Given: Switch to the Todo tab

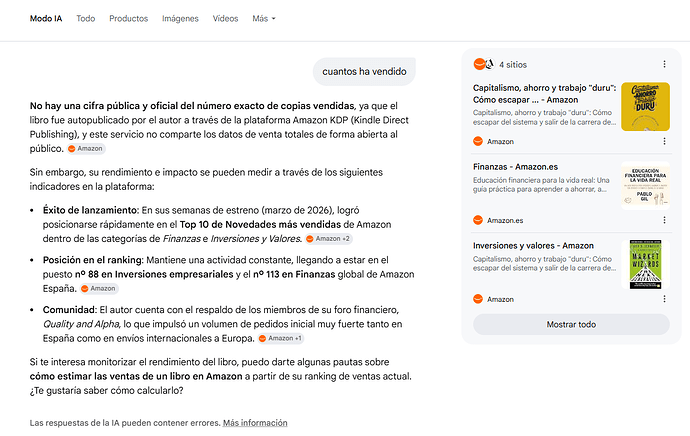Looking at the screenshot, I should point(85,18).
